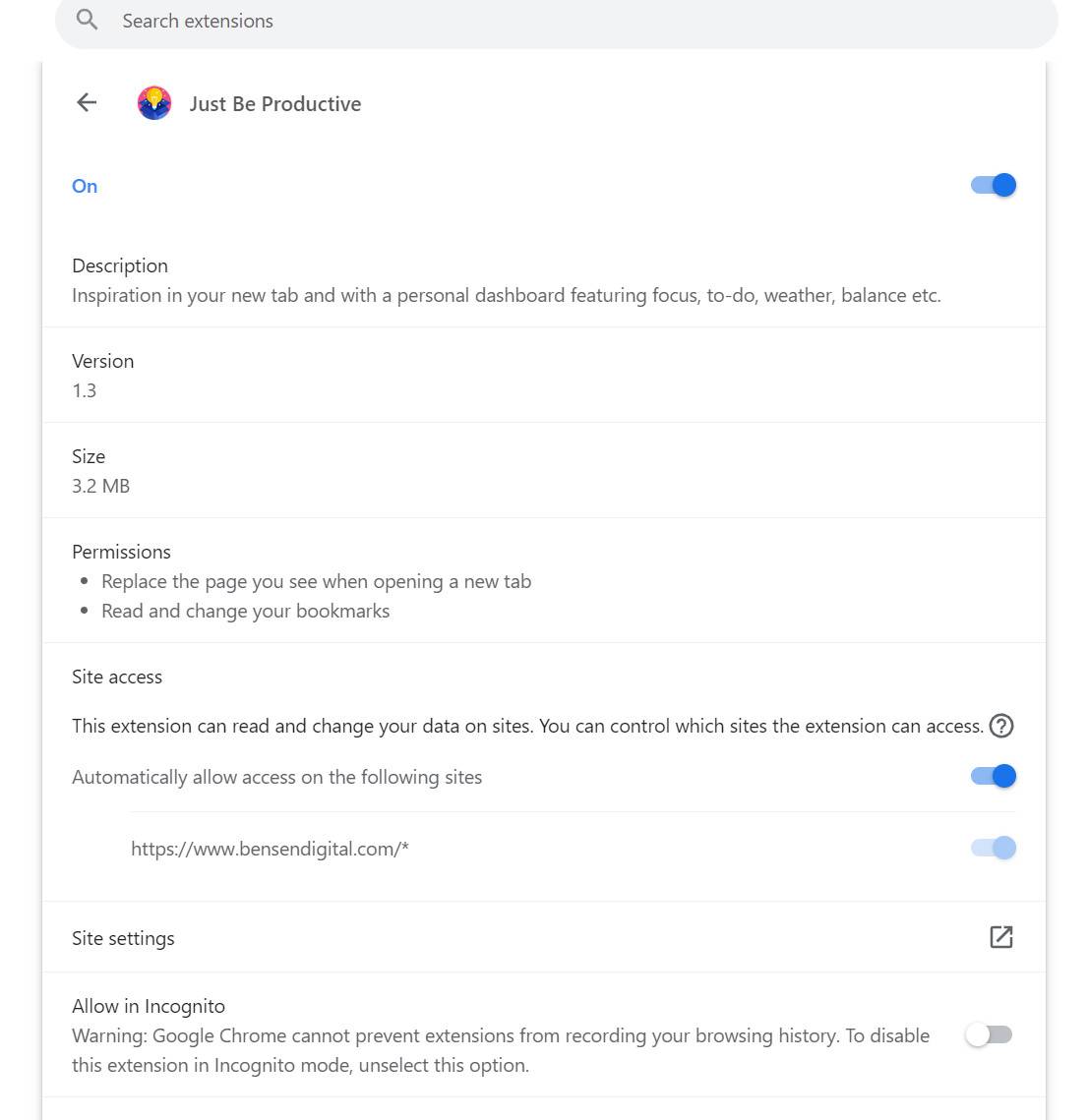Click the Allow in Incognito heading

point(149,1006)
